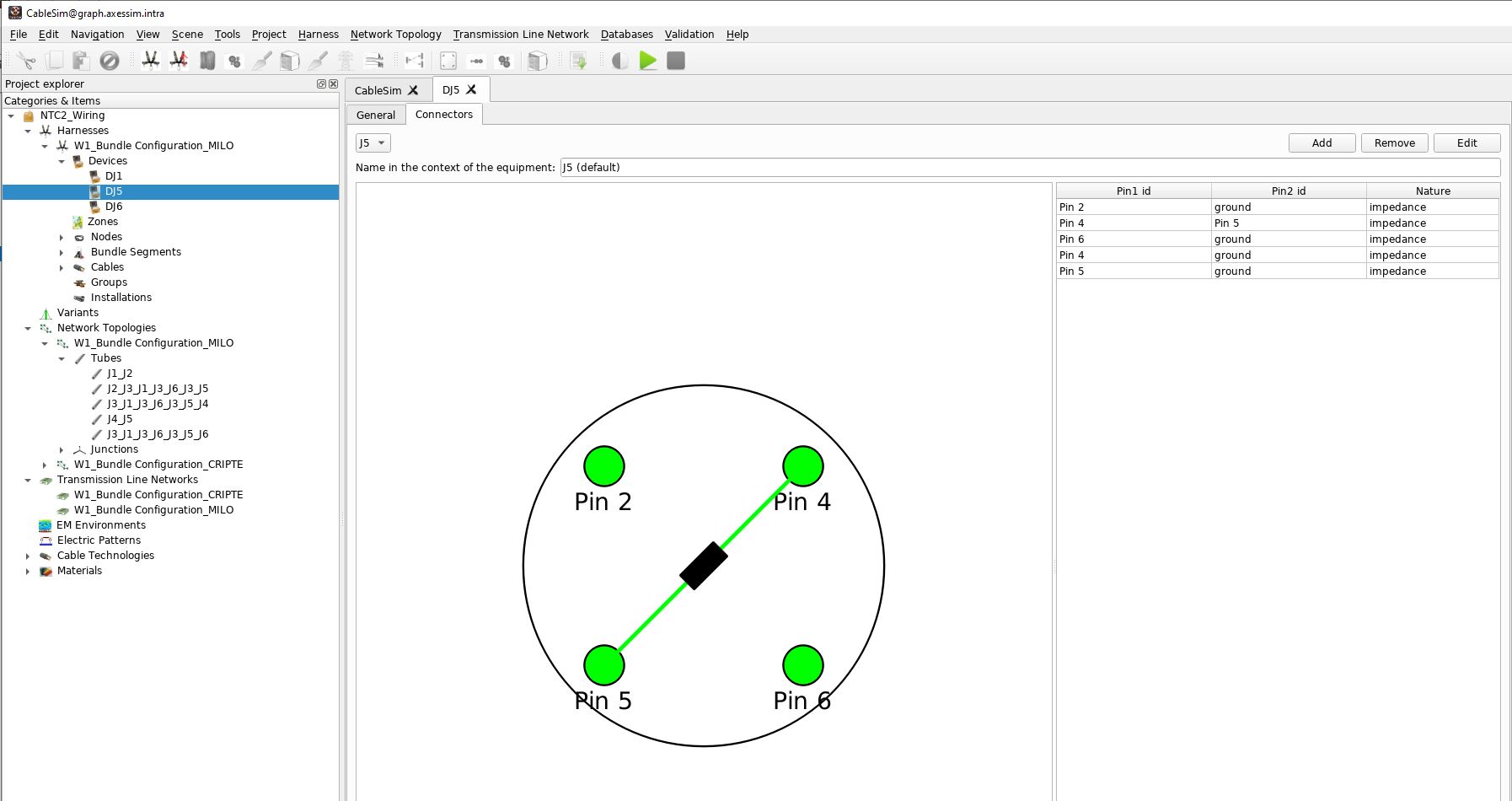This screenshot has width=1512, height=801.
Task: Collapse the Tubes tree node
Action: pos(62,358)
